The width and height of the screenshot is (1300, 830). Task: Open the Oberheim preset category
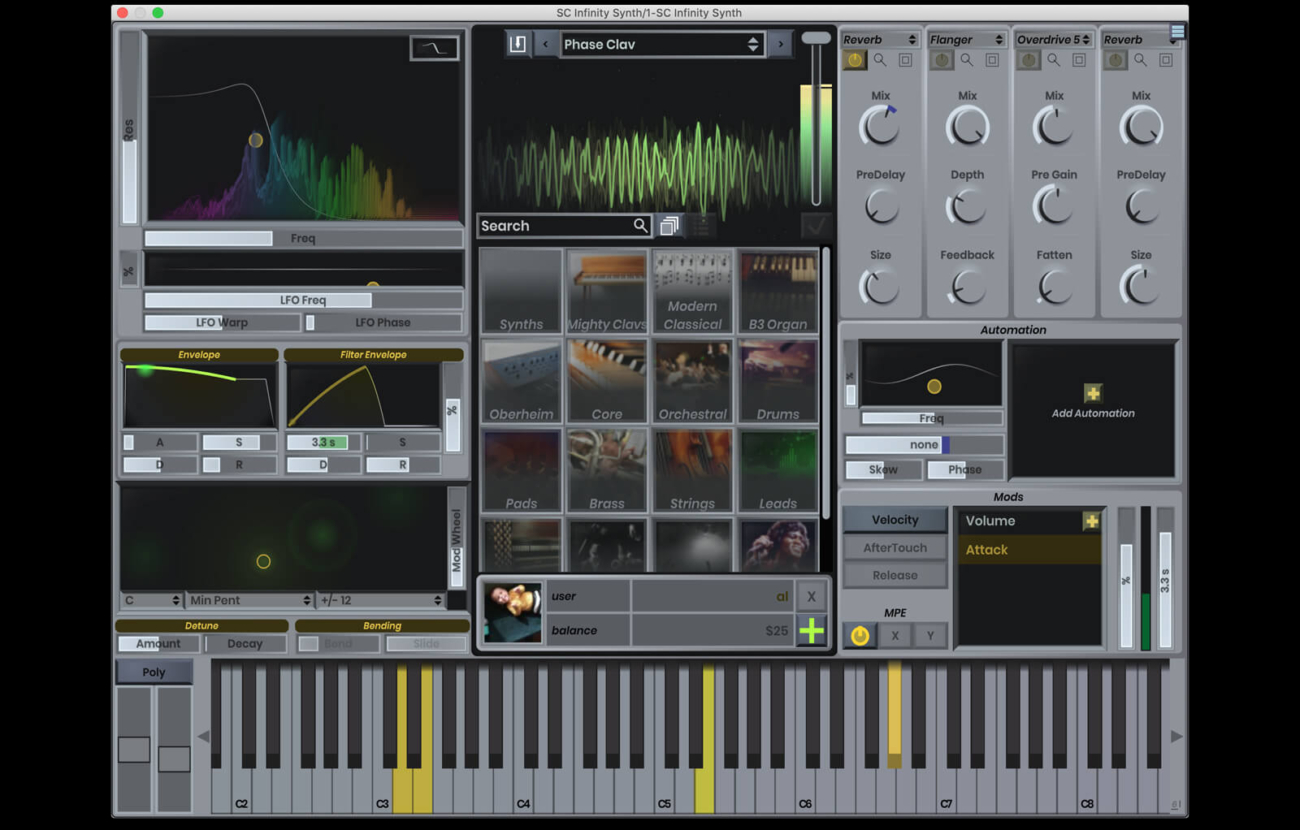(521, 381)
